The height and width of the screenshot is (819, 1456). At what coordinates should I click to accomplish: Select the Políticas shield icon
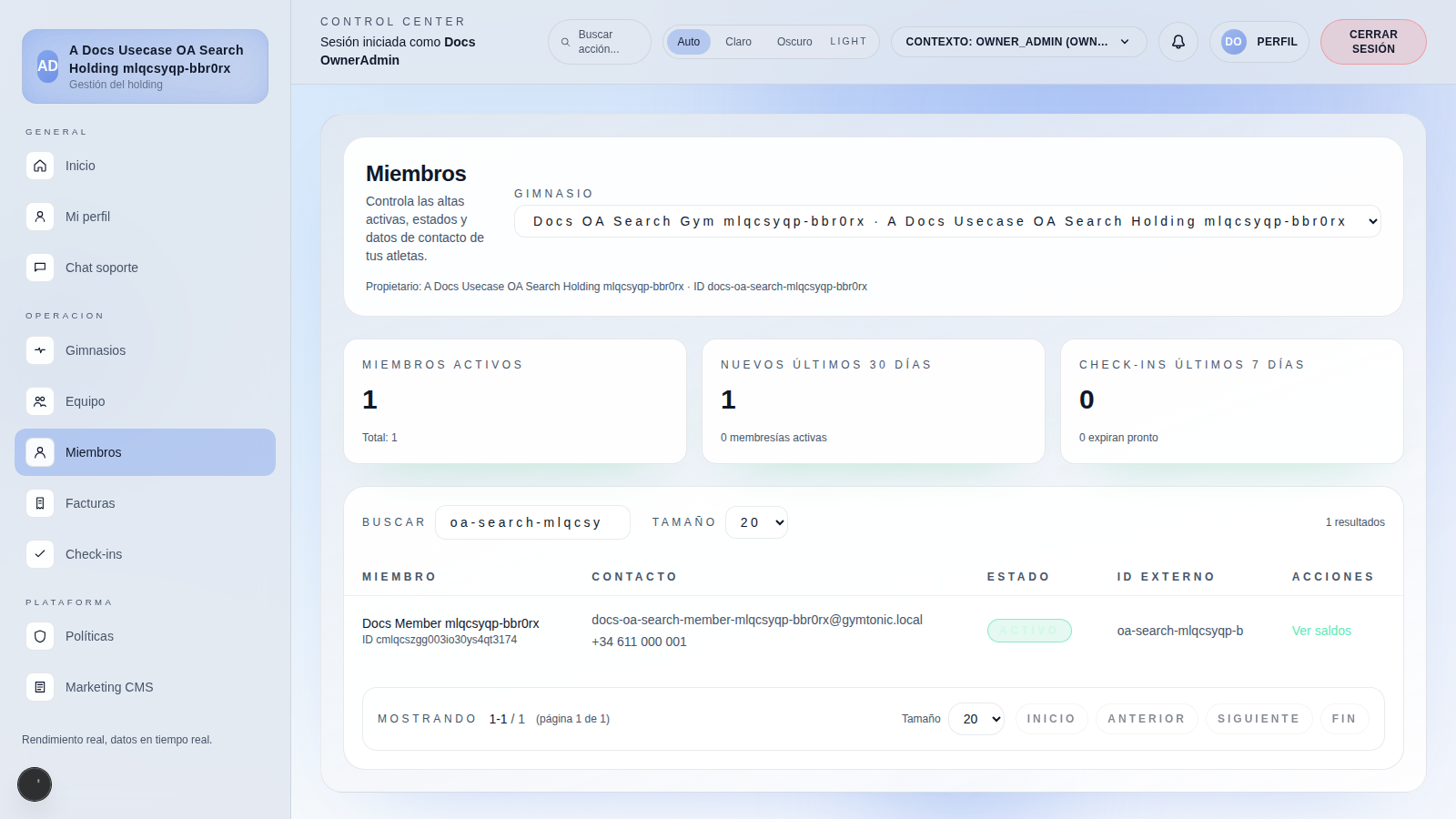click(x=40, y=636)
